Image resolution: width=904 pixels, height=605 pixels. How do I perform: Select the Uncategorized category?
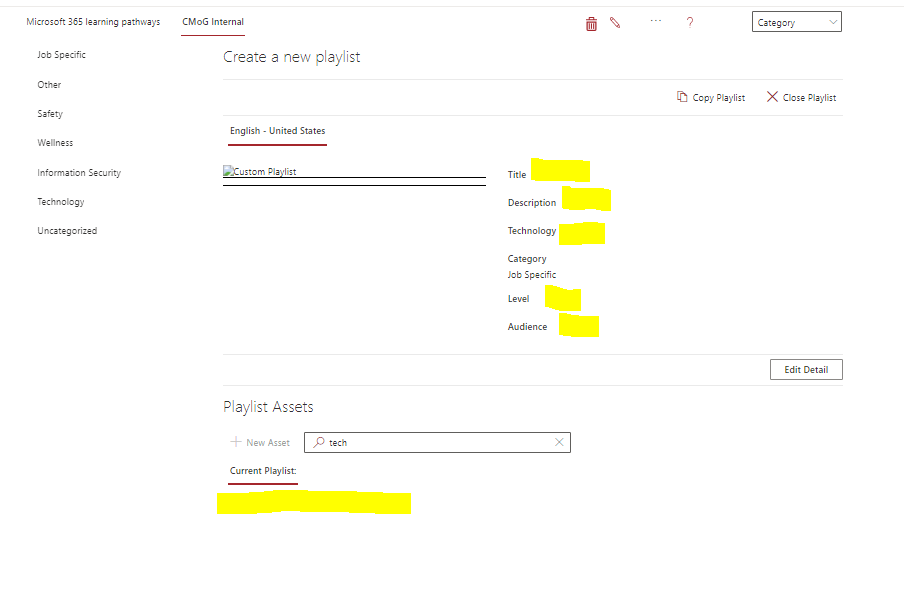coord(67,230)
